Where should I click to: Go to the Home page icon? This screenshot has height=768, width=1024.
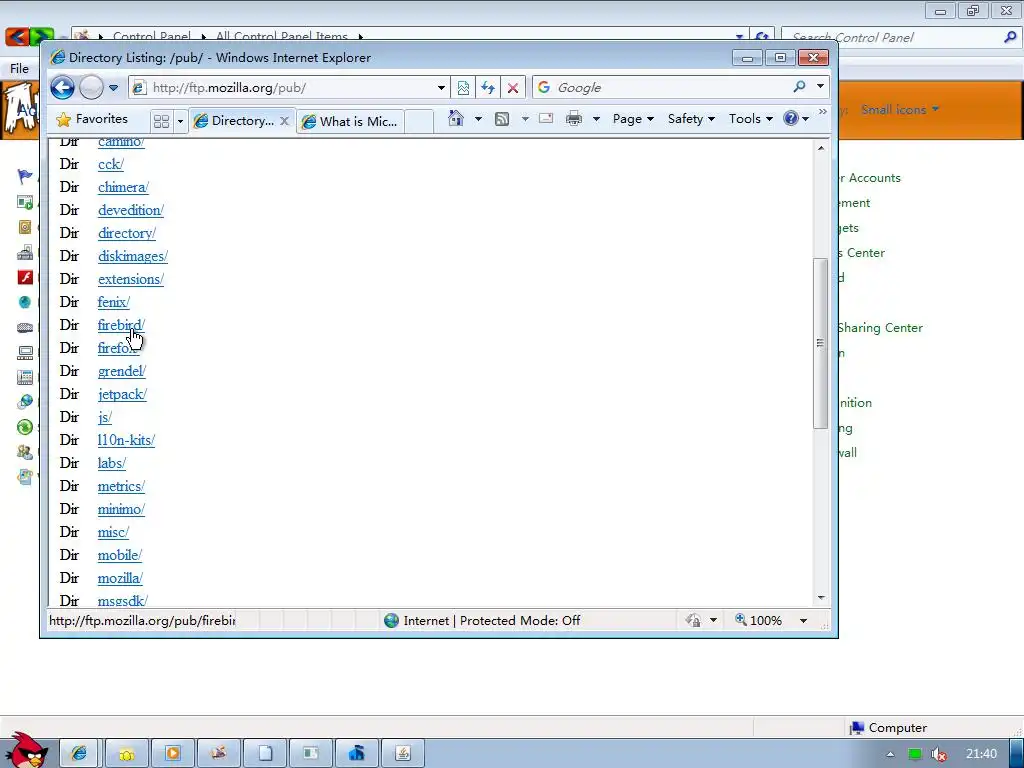click(x=456, y=118)
